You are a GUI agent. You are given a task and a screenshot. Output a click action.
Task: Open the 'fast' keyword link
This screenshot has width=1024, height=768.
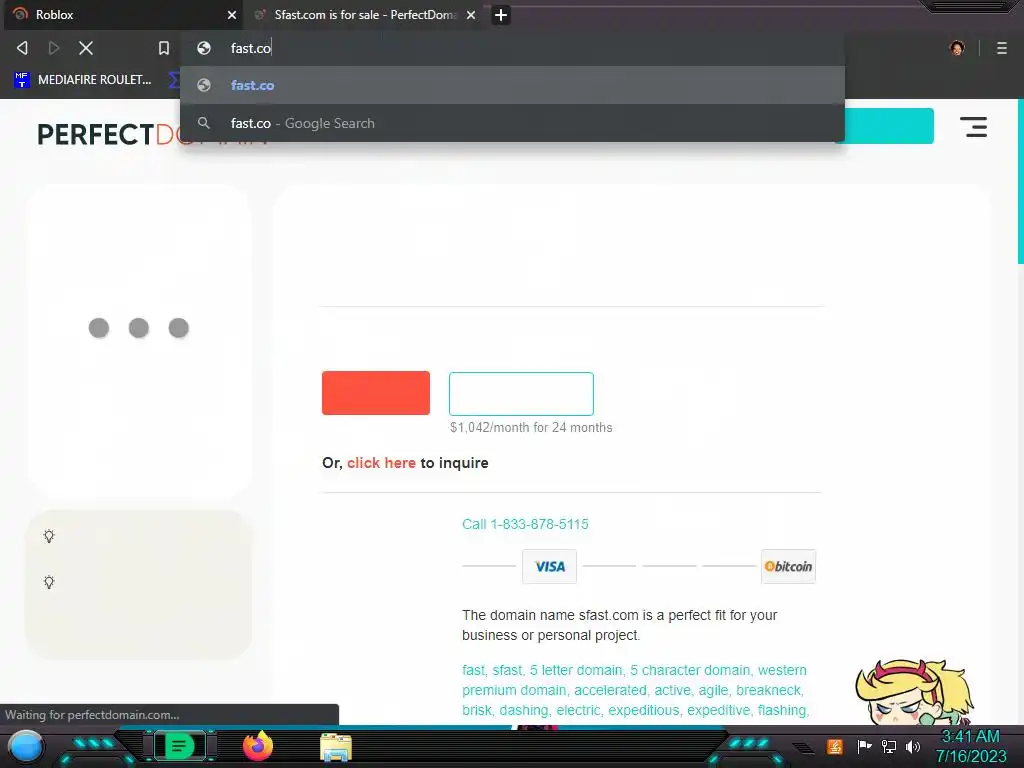pos(473,670)
